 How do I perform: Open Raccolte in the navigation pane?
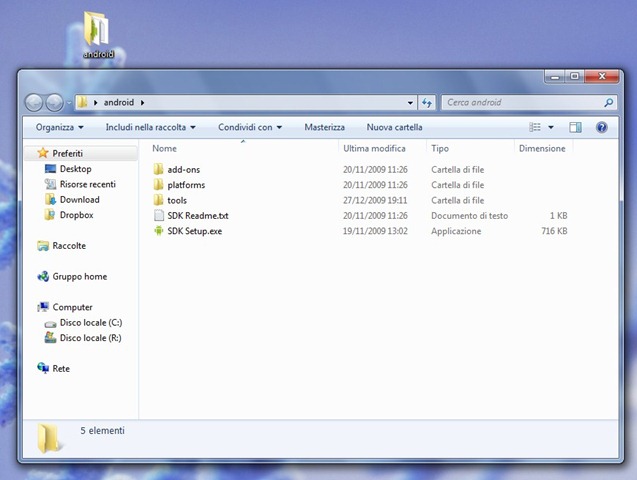tap(69, 246)
